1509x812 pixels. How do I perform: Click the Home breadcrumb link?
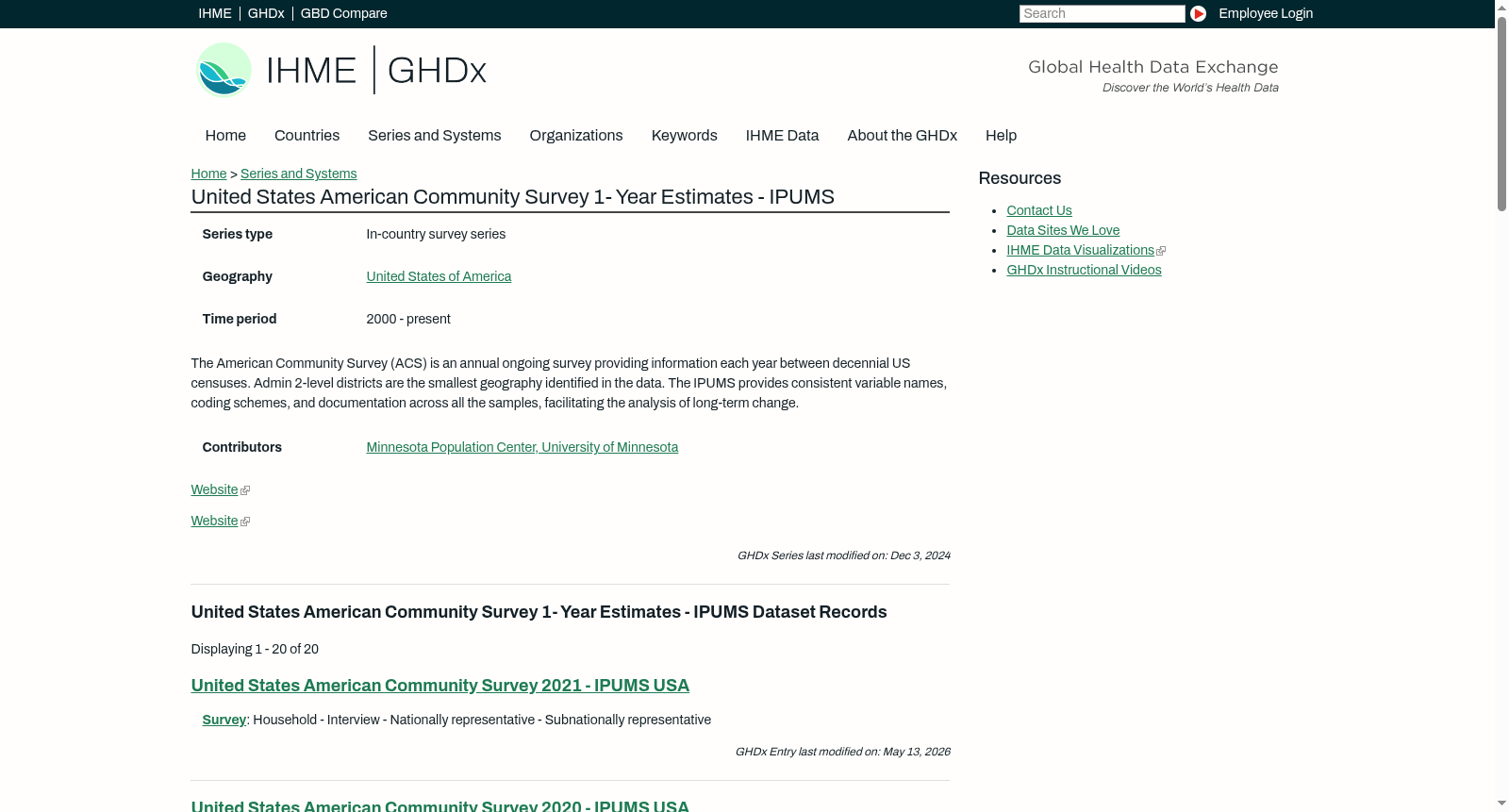(208, 174)
